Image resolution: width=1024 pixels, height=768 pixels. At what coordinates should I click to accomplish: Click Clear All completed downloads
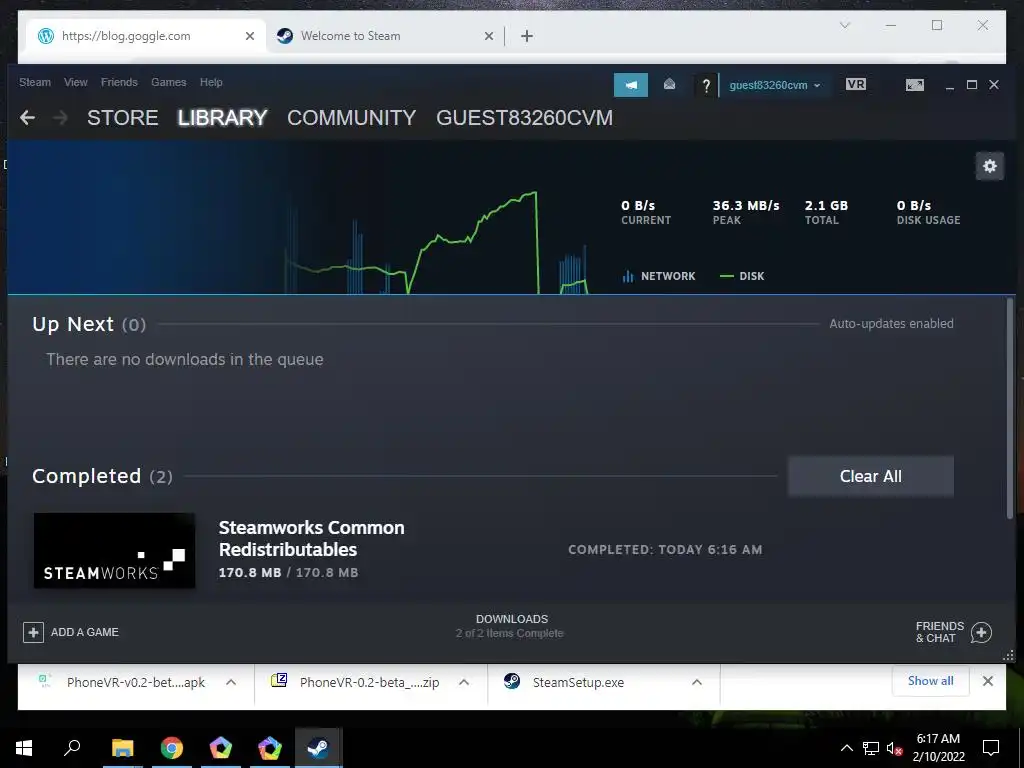coord(871,476)
